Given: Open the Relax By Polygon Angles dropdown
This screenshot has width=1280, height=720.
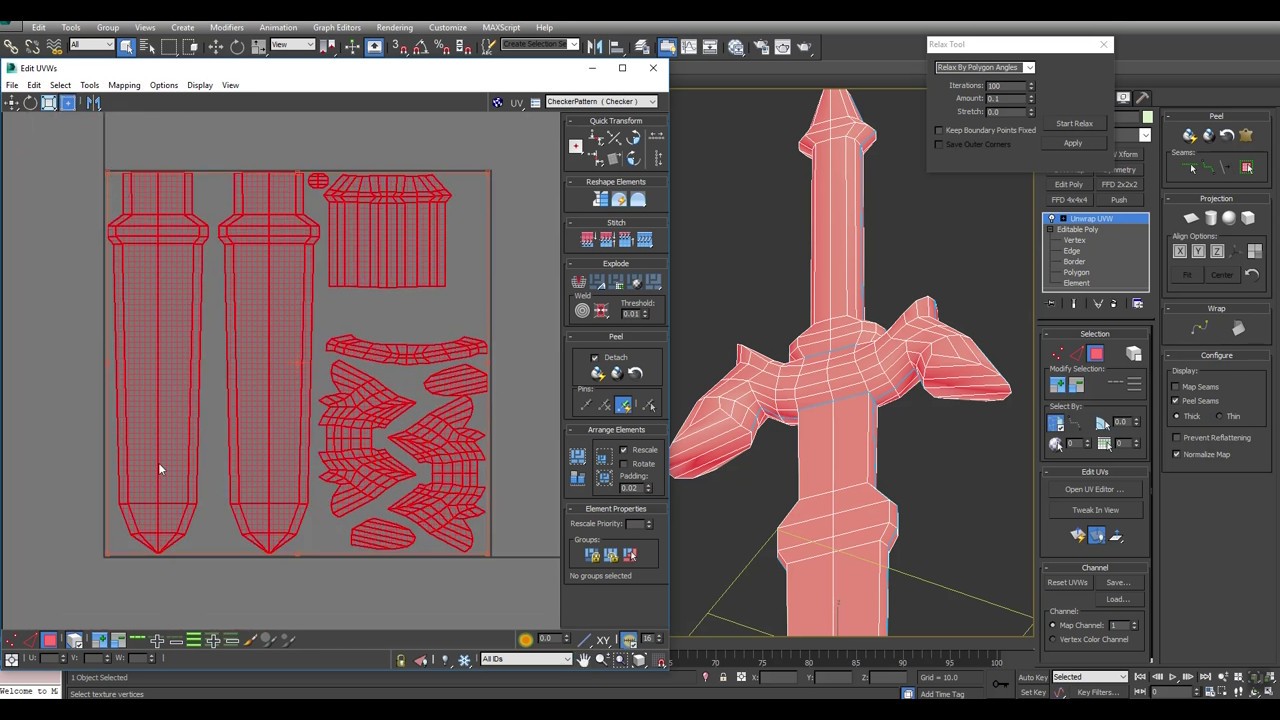Looking at the screenshot, I should (985, 67).
